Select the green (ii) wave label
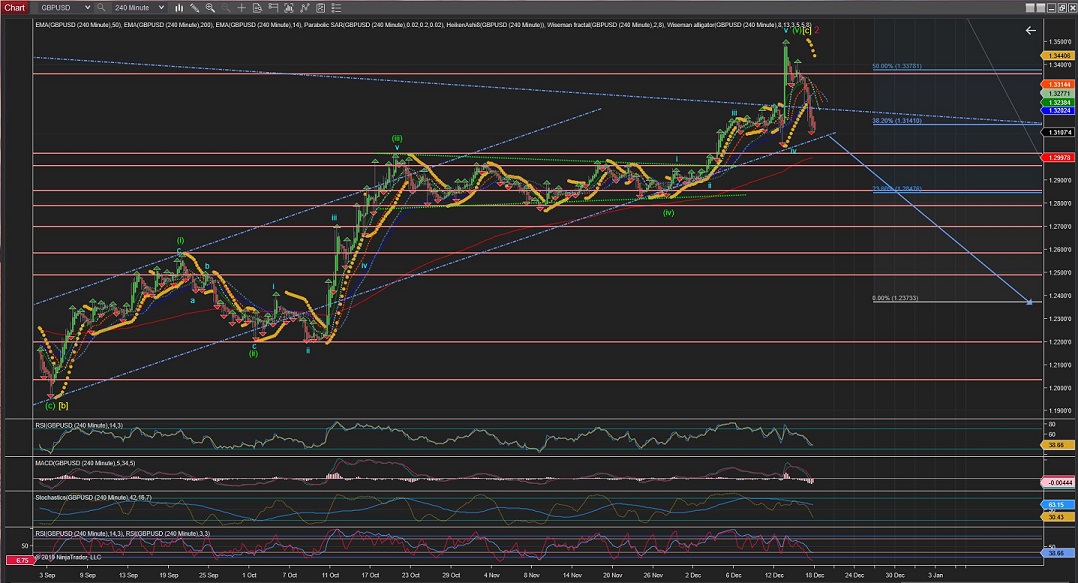The height and width of the screenshot is (583, 1078). click(x=254, y=353)
